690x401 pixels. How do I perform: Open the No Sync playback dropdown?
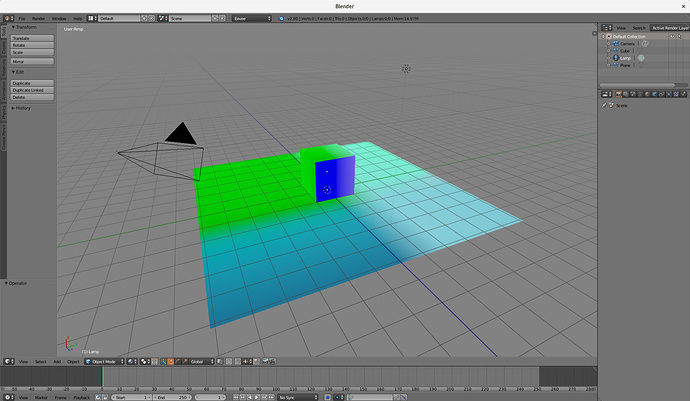click(298, 397)
